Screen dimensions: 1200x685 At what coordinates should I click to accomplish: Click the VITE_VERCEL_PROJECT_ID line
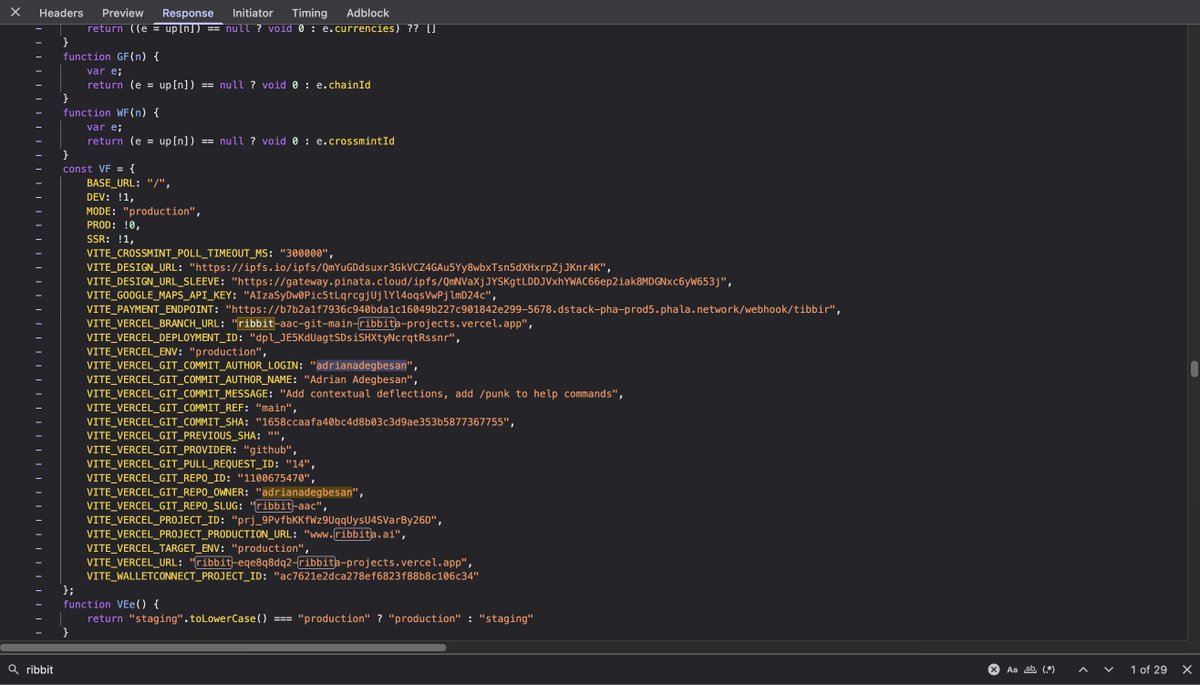tap(264, 519)
